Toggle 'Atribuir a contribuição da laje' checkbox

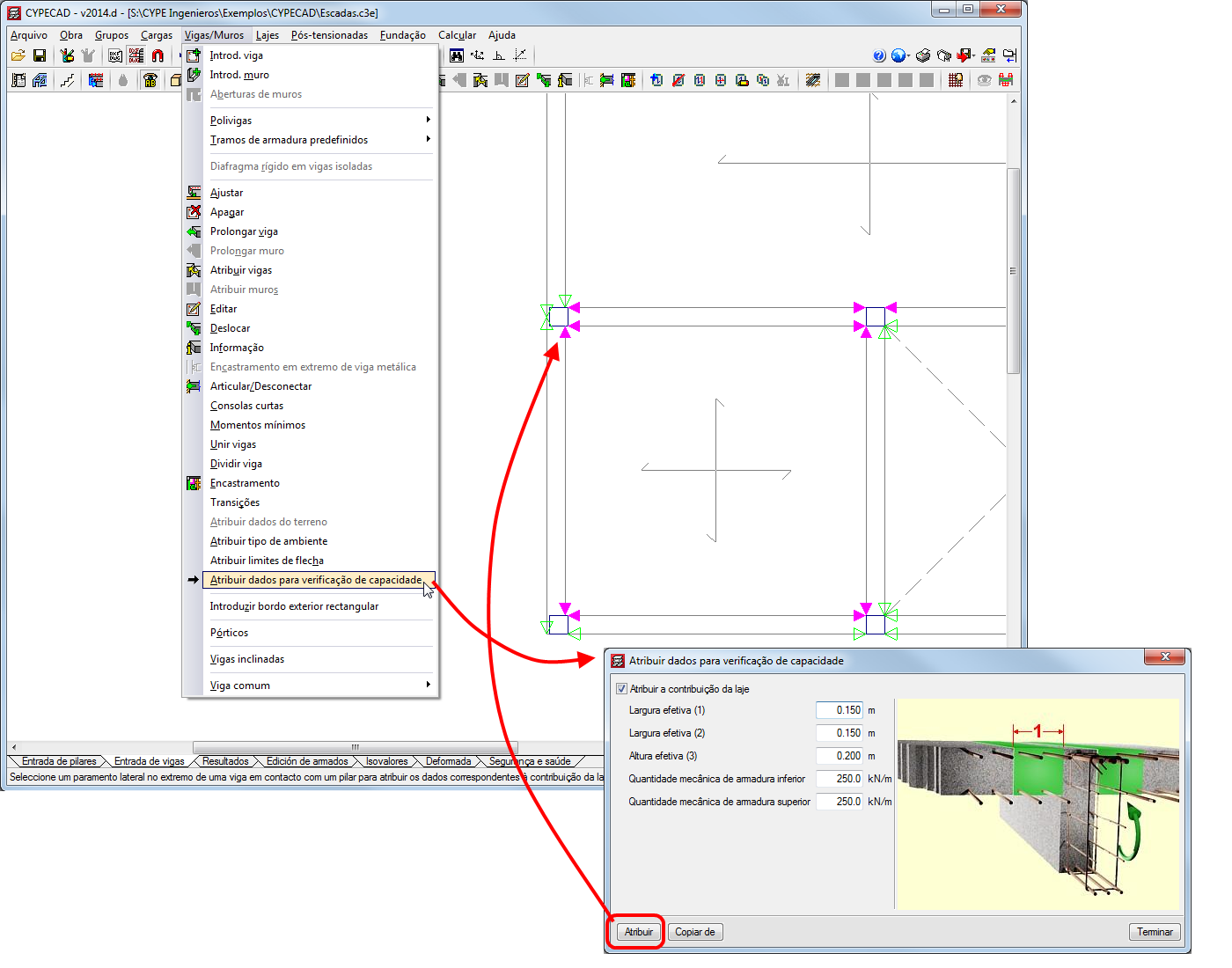pyautogui.click(x=621, y=689)
